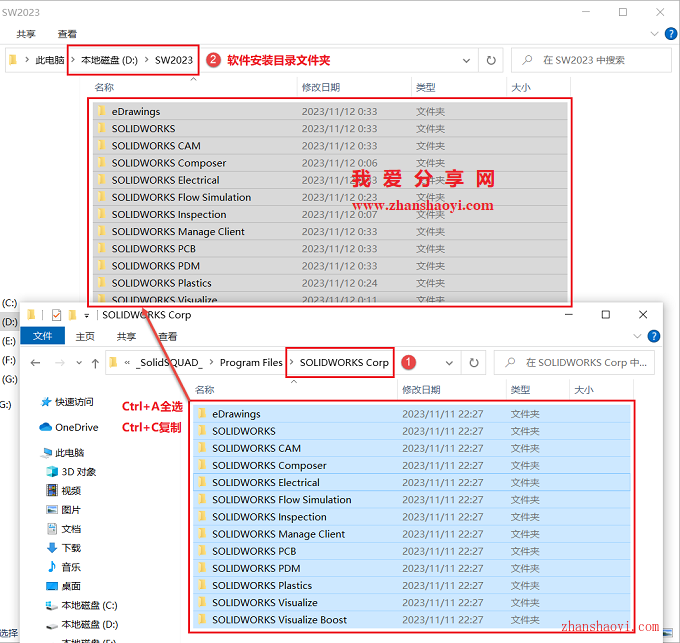Open 视频 (Videos) in the navigation pane
Image resolution: width=680 pixels, height=643 pixels.
(x=64, y=491)
